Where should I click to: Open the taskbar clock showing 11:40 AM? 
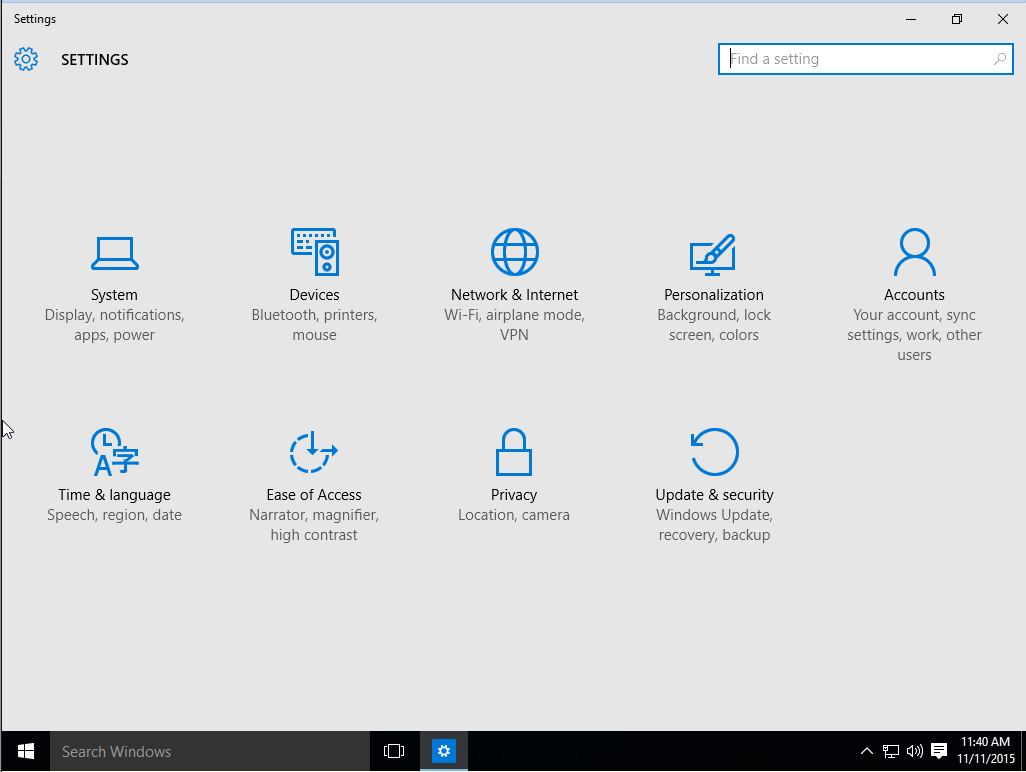(985, 750)
